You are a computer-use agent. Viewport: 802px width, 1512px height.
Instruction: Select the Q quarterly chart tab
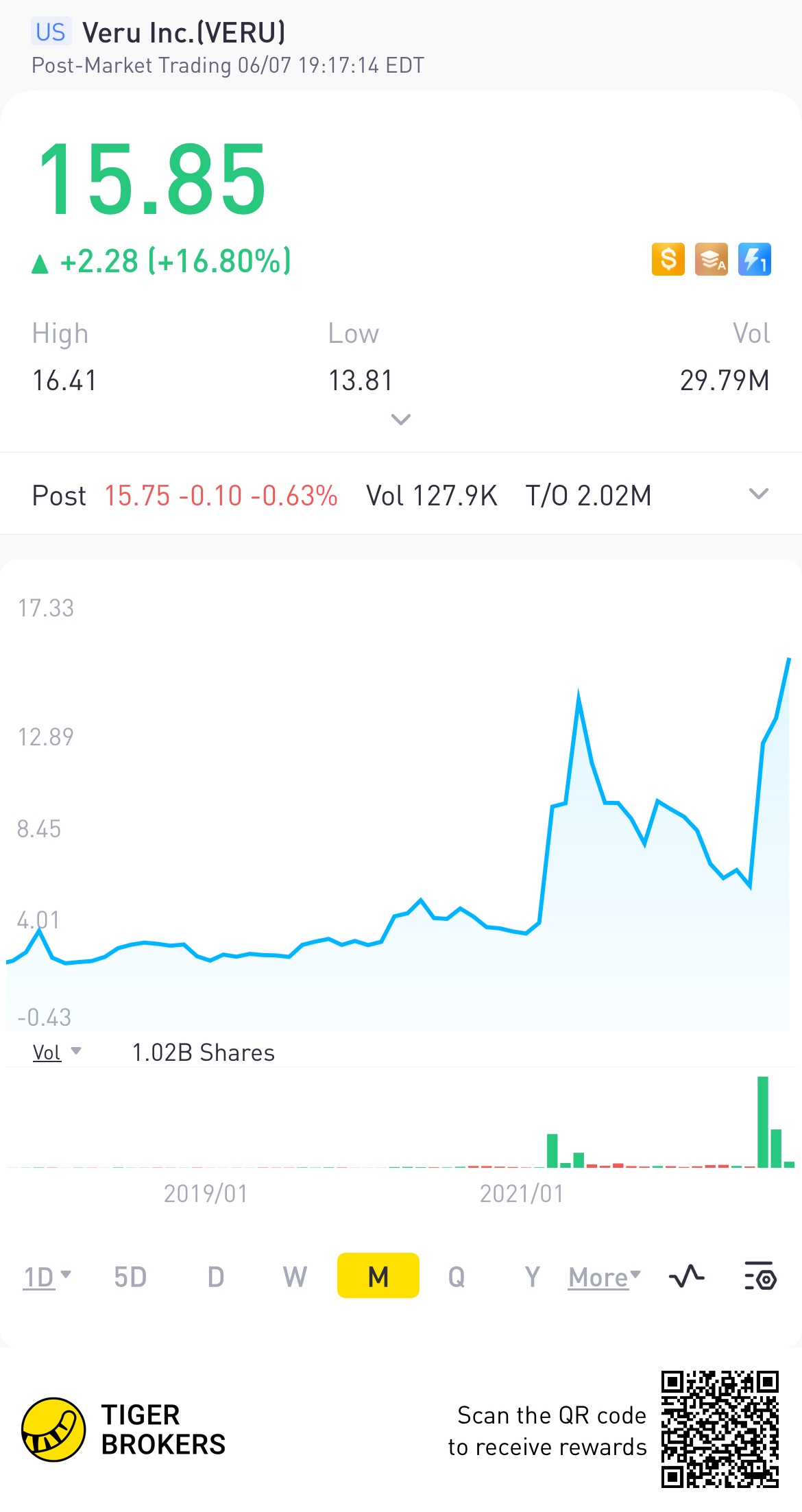point(457,1277)
